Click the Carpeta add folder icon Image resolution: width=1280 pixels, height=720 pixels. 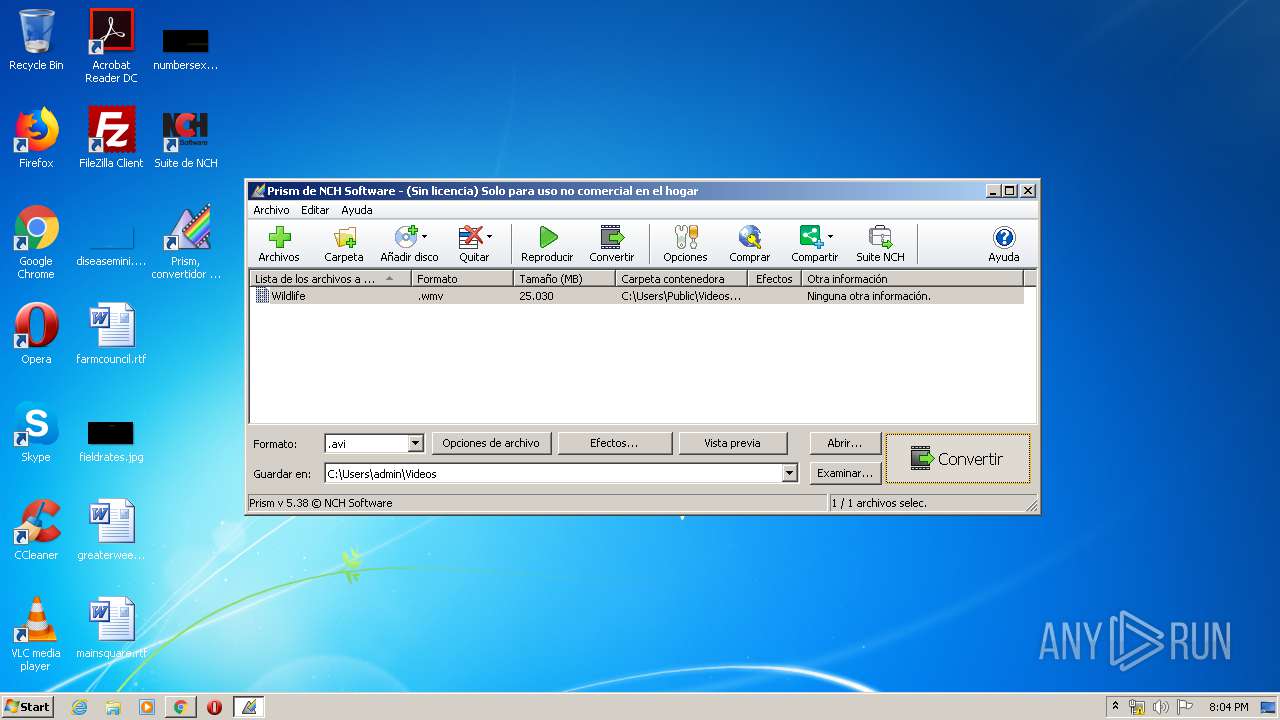coord(344,244)
